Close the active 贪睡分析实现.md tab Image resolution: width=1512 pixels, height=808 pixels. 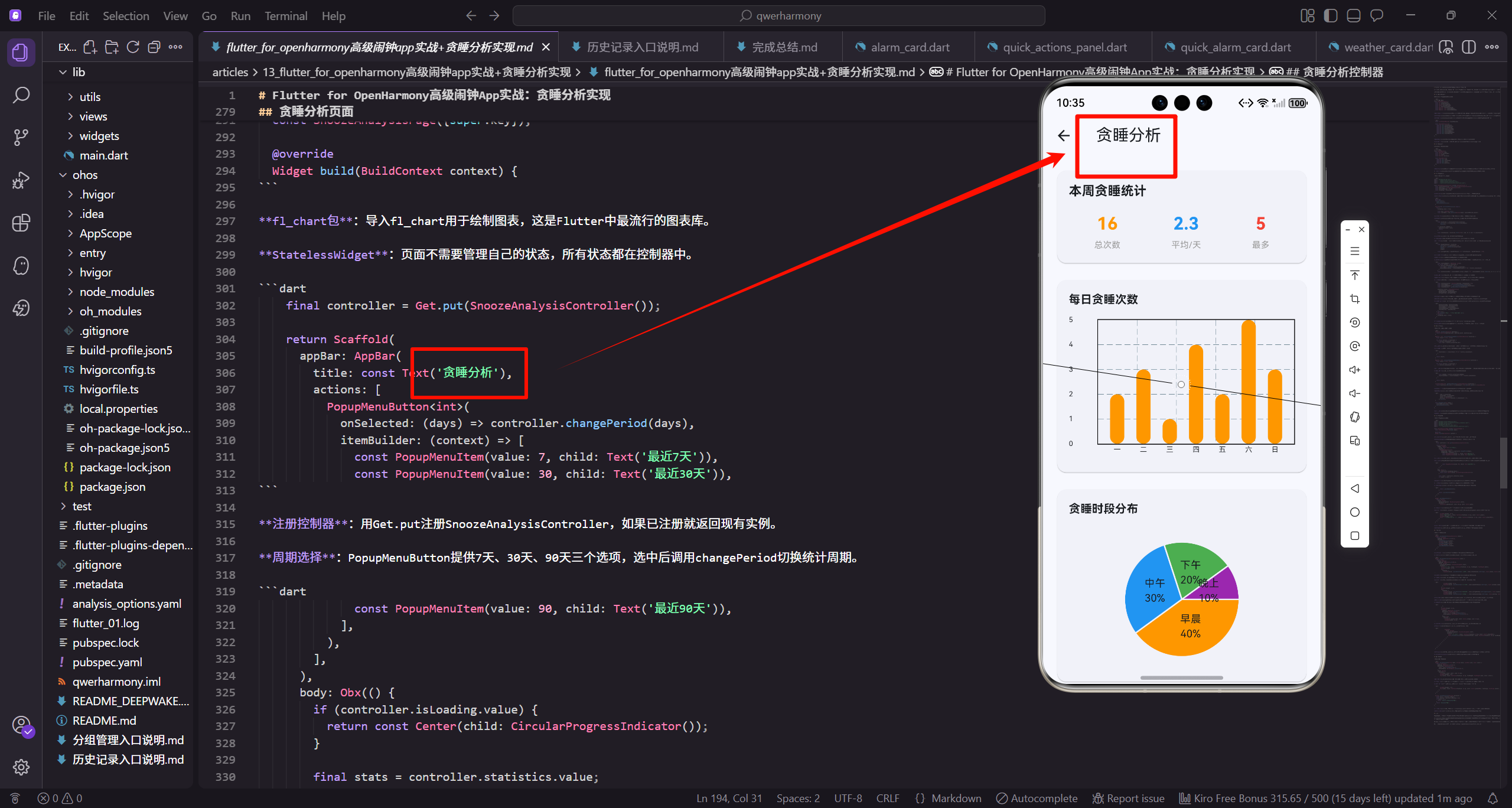[x=546, y=47]
